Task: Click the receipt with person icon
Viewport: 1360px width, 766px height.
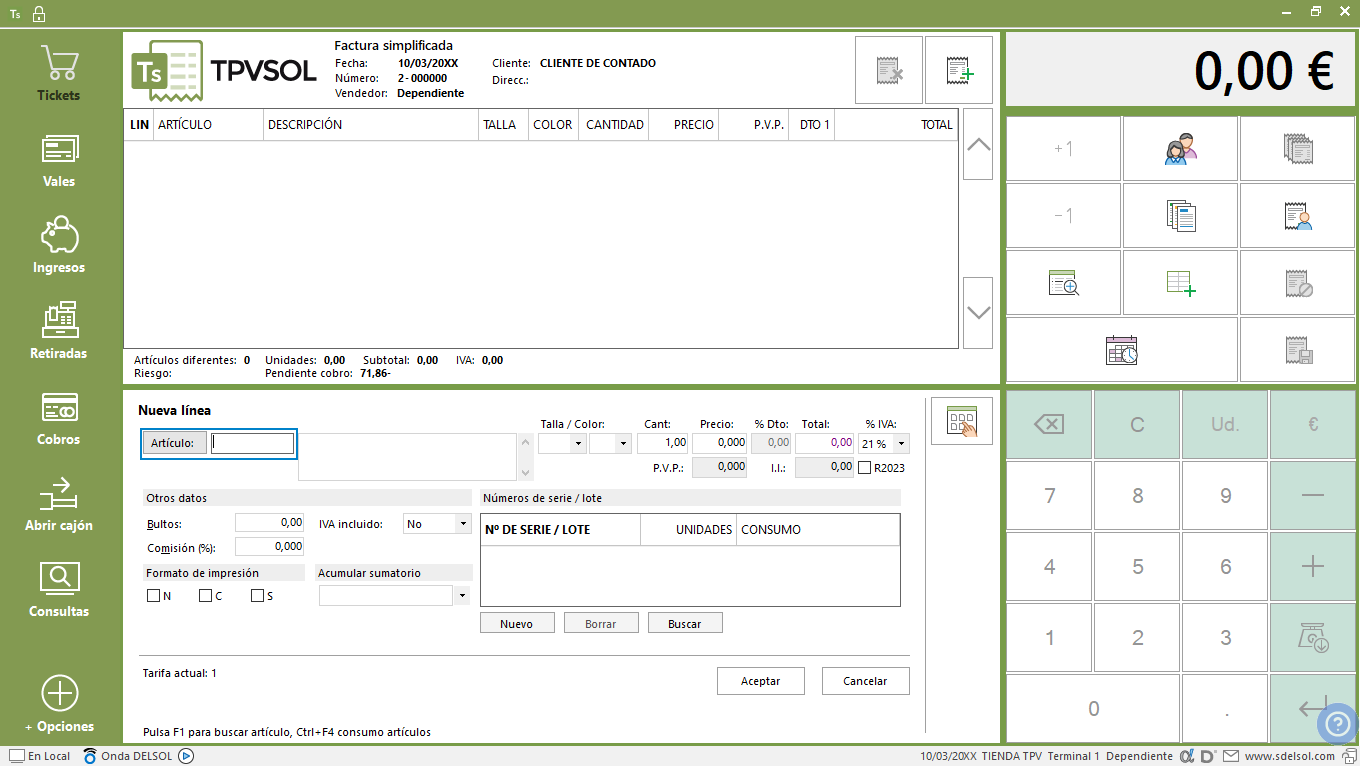Action: (x=1298, y=216)
